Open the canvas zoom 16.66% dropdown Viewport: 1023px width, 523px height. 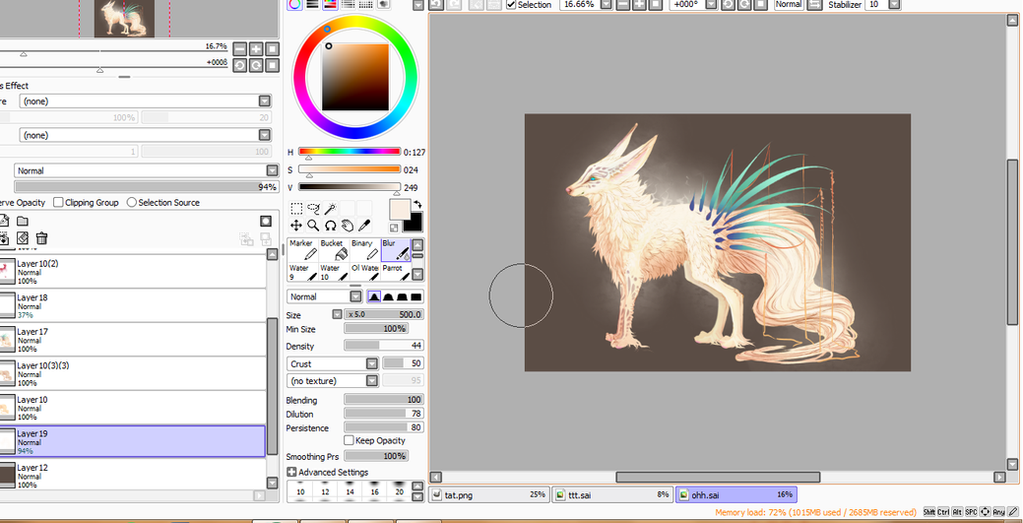pyautogui.click(x=606, y=4)
